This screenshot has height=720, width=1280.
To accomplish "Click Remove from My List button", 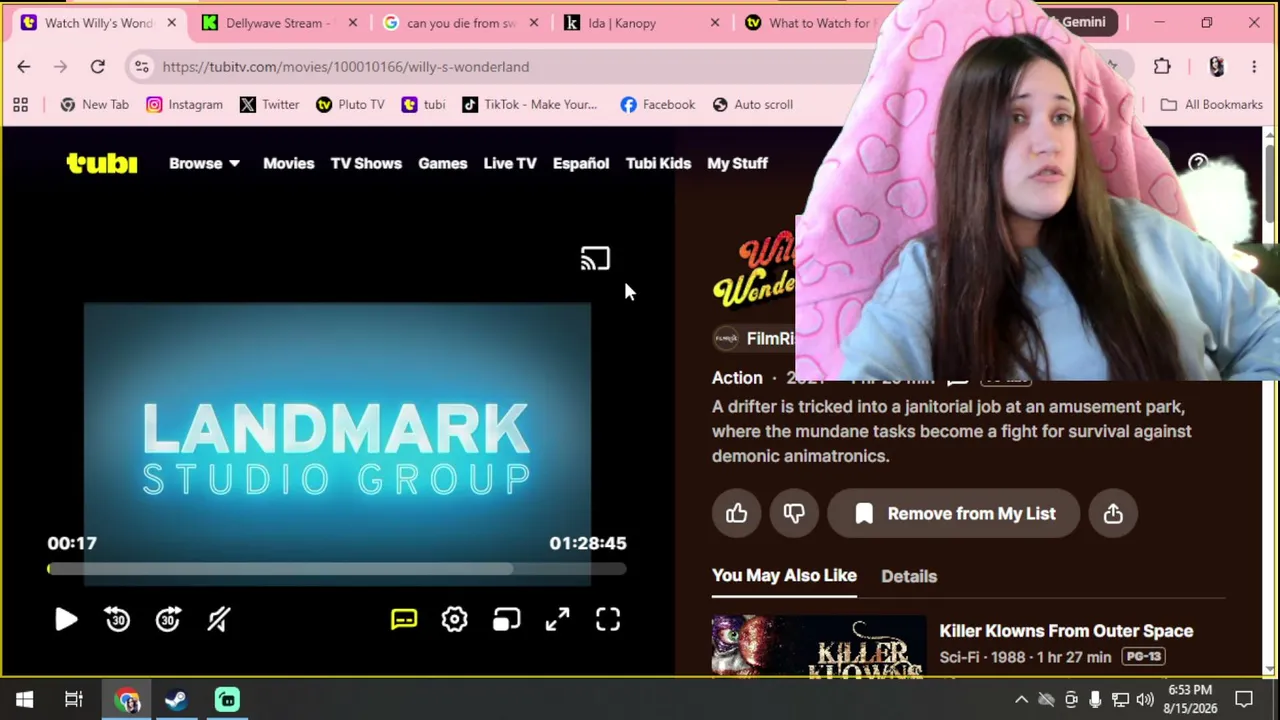I will (954, 514).
